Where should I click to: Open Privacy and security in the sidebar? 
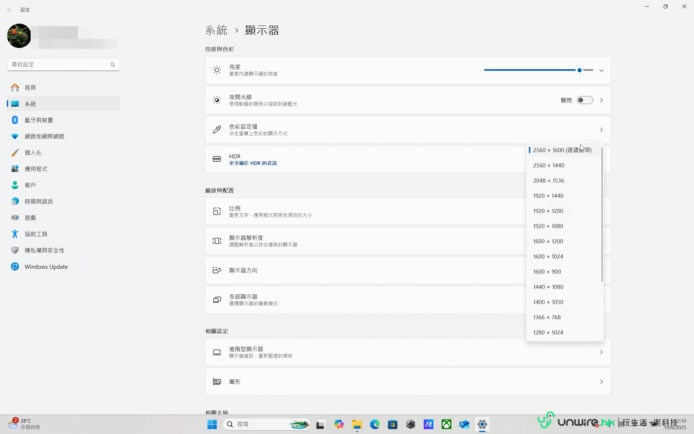[44, 250]
